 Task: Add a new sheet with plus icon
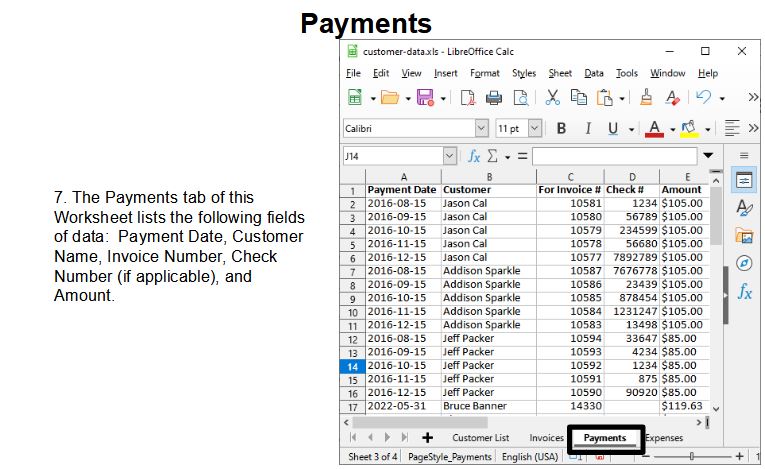pyautogui.click(x=427, y=438)
